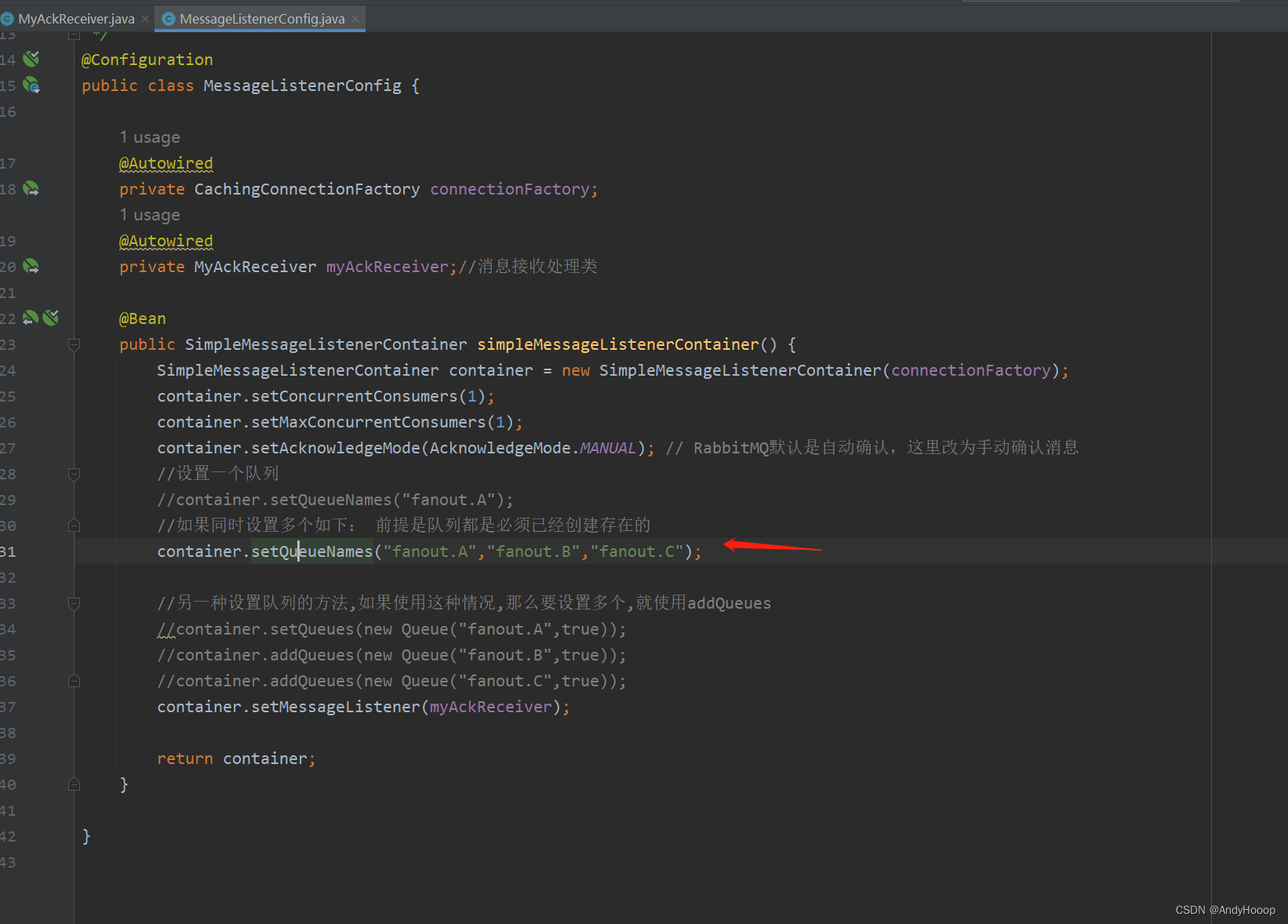Open the '1 usage' hint above myAckReceiver
This screenshot has width=1288, height=924.
pos(150,215)
